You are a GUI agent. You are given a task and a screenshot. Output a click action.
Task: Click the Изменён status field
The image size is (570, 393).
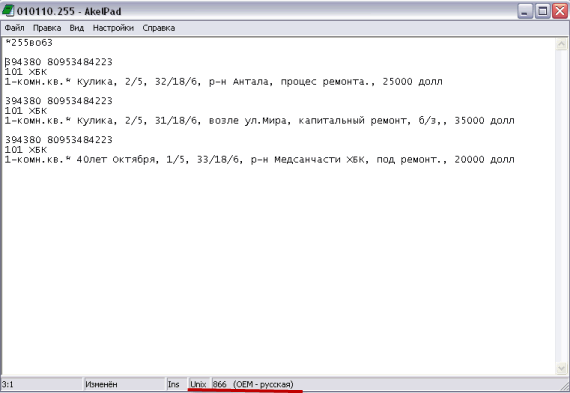(x=124, y=384)
